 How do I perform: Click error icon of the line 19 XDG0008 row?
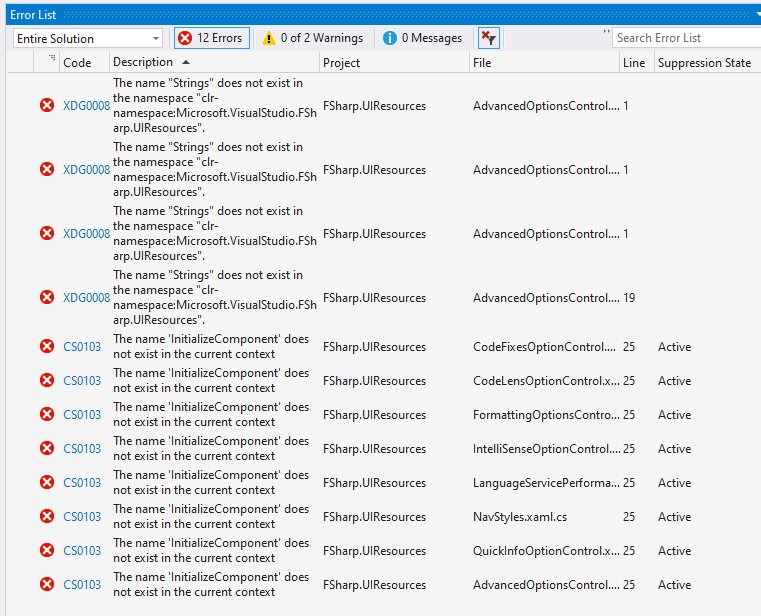(x=47, y=297)
